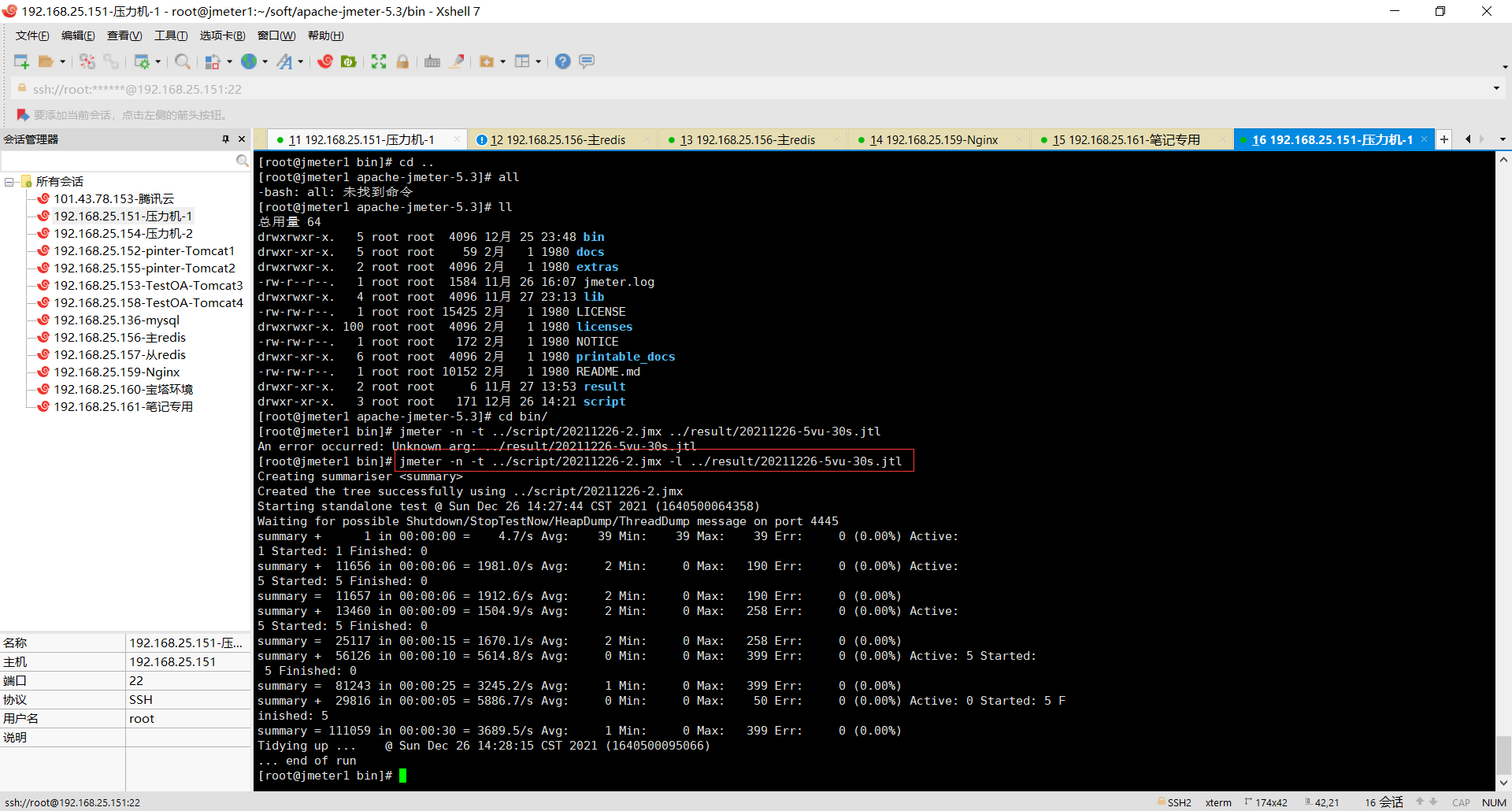
Task: Open color scheme dropdown arrow
Action: pos(230,61)
